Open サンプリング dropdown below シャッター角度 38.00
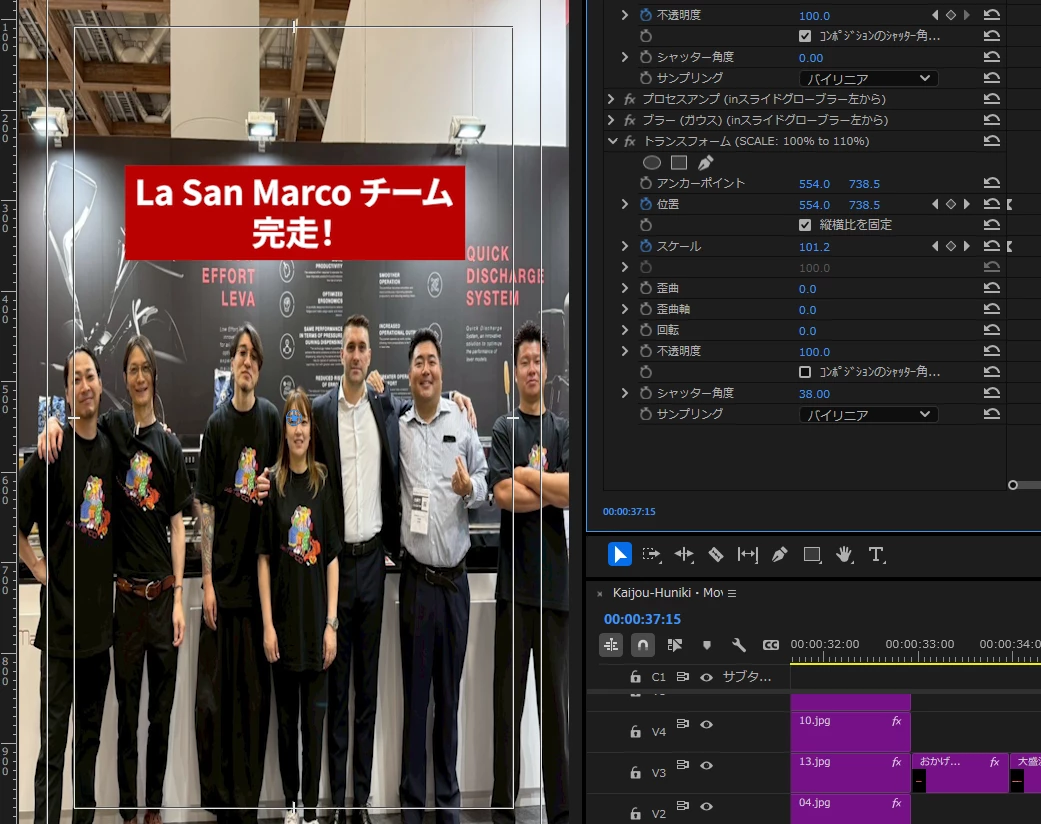The width and height of the screenshot is (1041, 824). pyautogui.click(x=868, y=414)
